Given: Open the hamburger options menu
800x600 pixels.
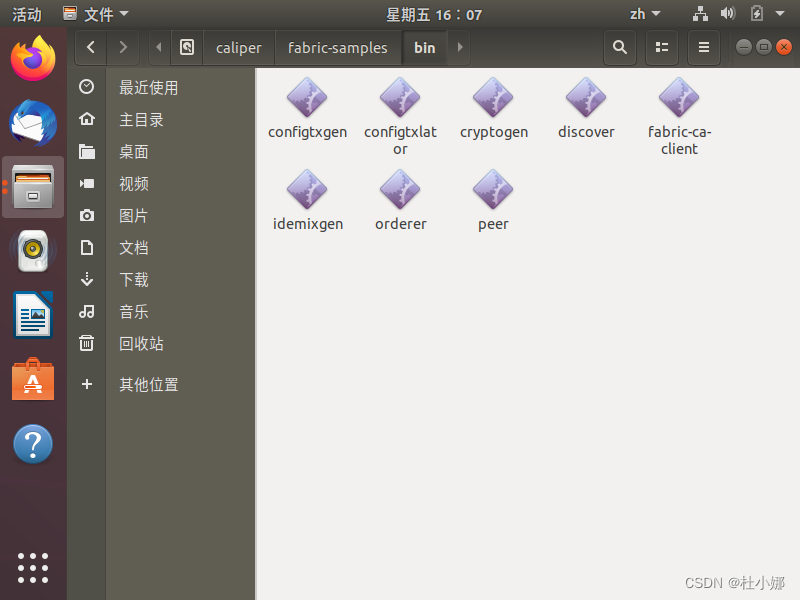Looking at the screenshot, I should pos(704,47).
